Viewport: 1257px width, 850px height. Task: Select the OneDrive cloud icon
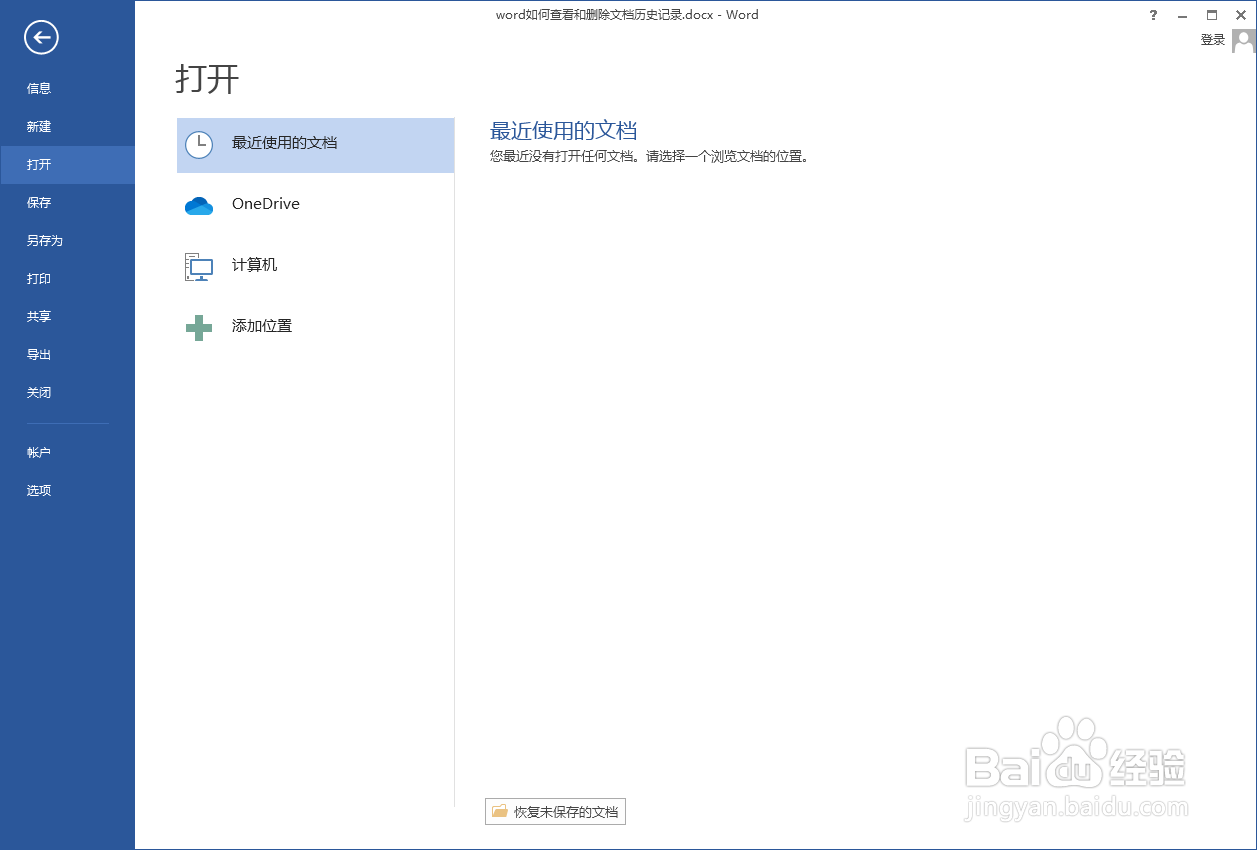click(x=199, y=205)
